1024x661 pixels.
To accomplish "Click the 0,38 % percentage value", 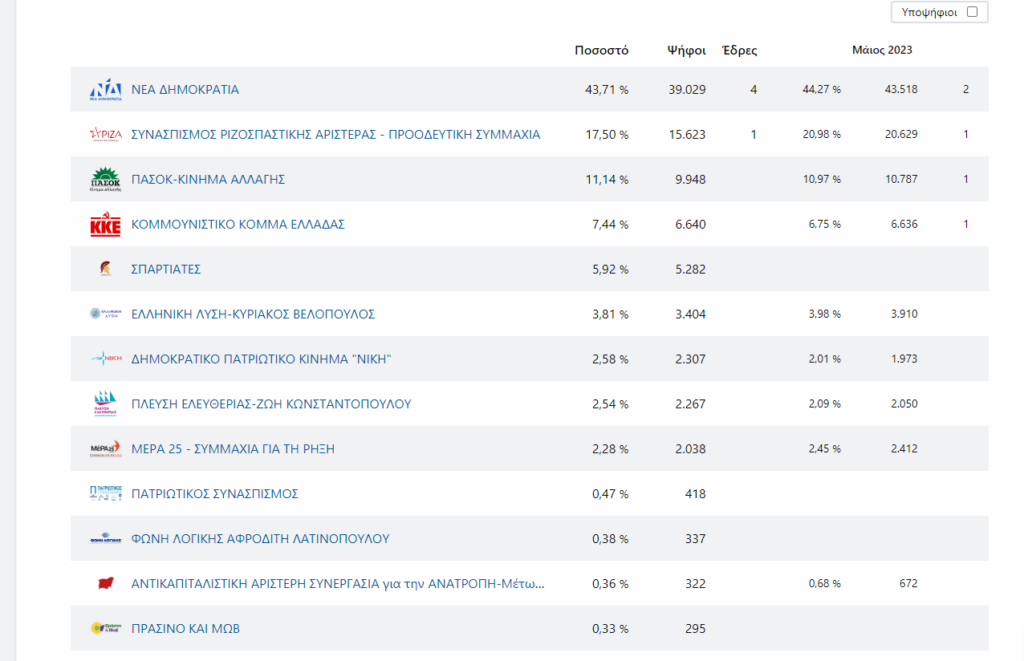I will 610,539.
